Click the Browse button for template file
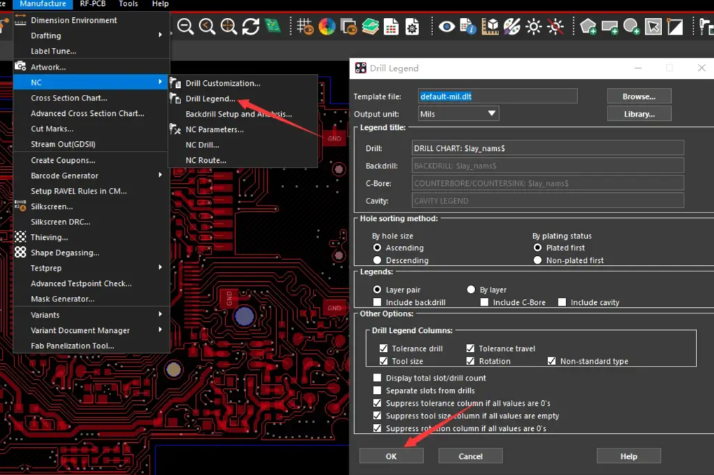 [638, 96]
